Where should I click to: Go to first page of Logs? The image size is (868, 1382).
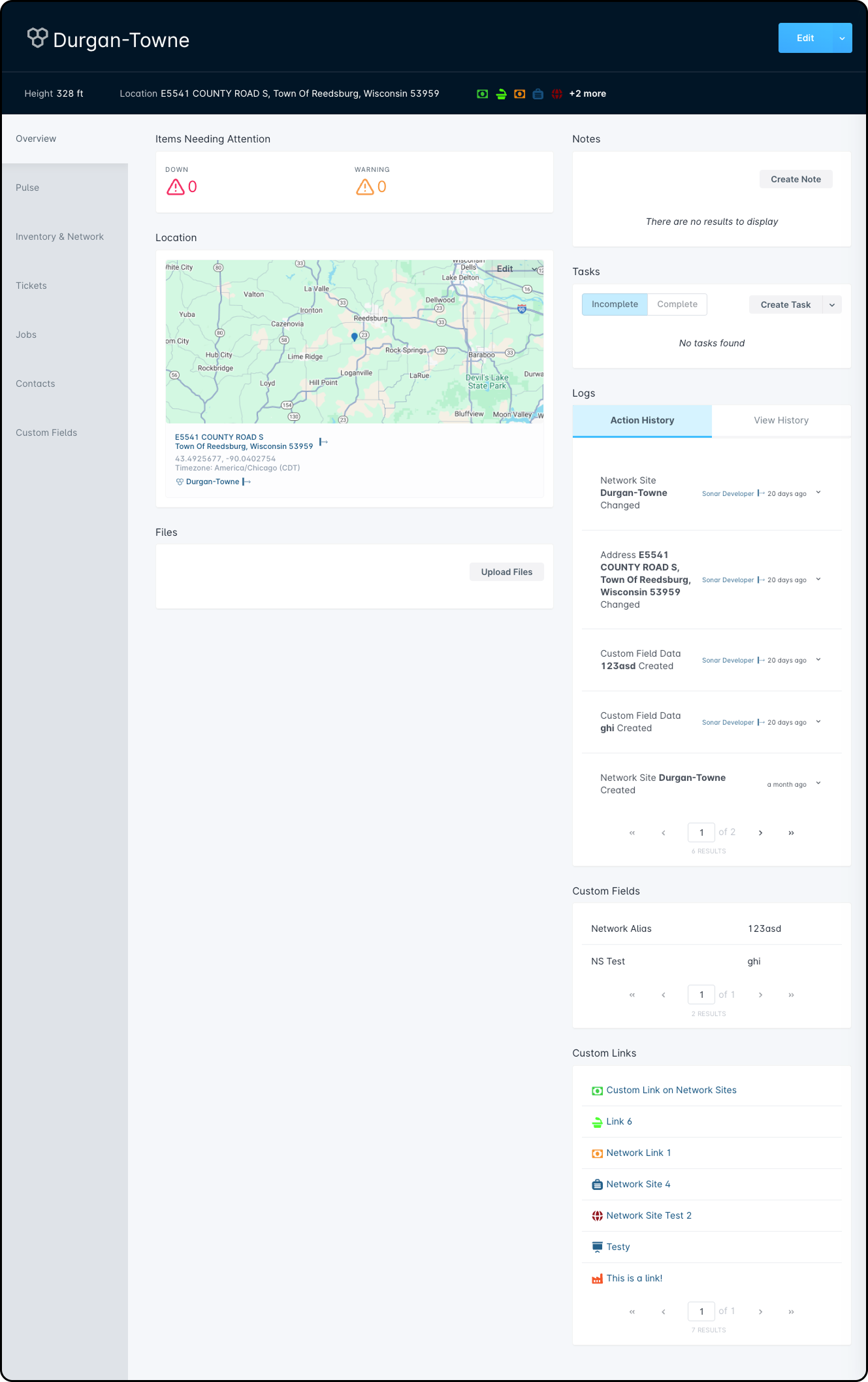(632, 832)
